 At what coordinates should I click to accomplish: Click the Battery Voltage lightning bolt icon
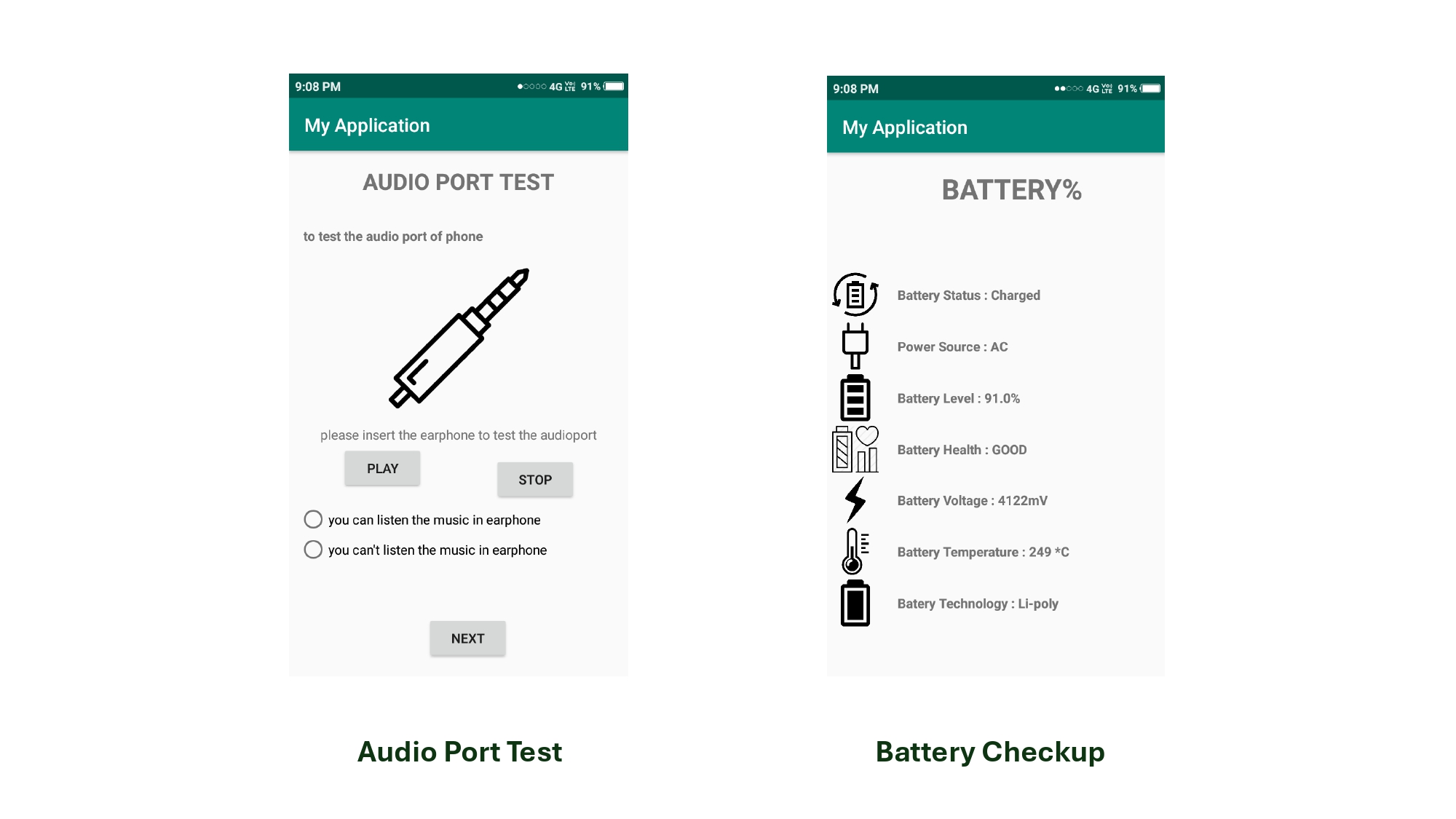click(855, 500)
